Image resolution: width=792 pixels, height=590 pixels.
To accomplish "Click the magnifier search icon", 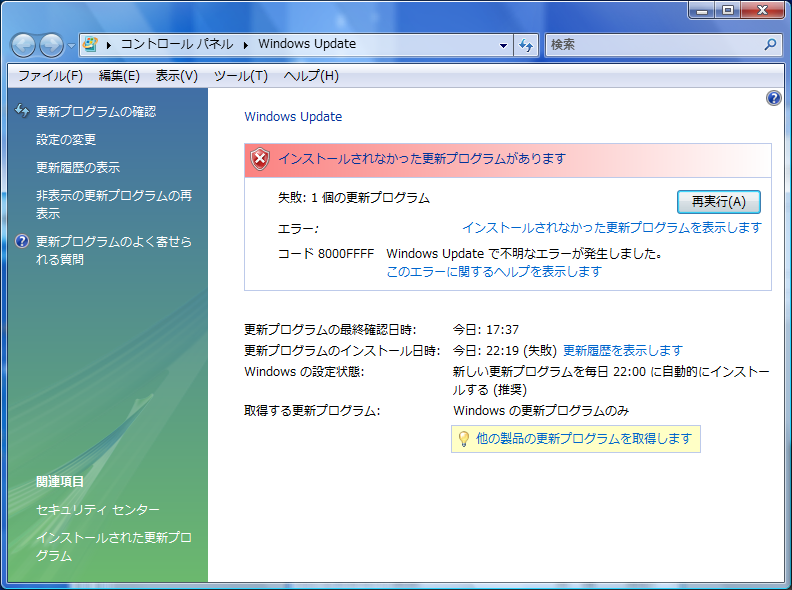I will click(x=770, y=44).
